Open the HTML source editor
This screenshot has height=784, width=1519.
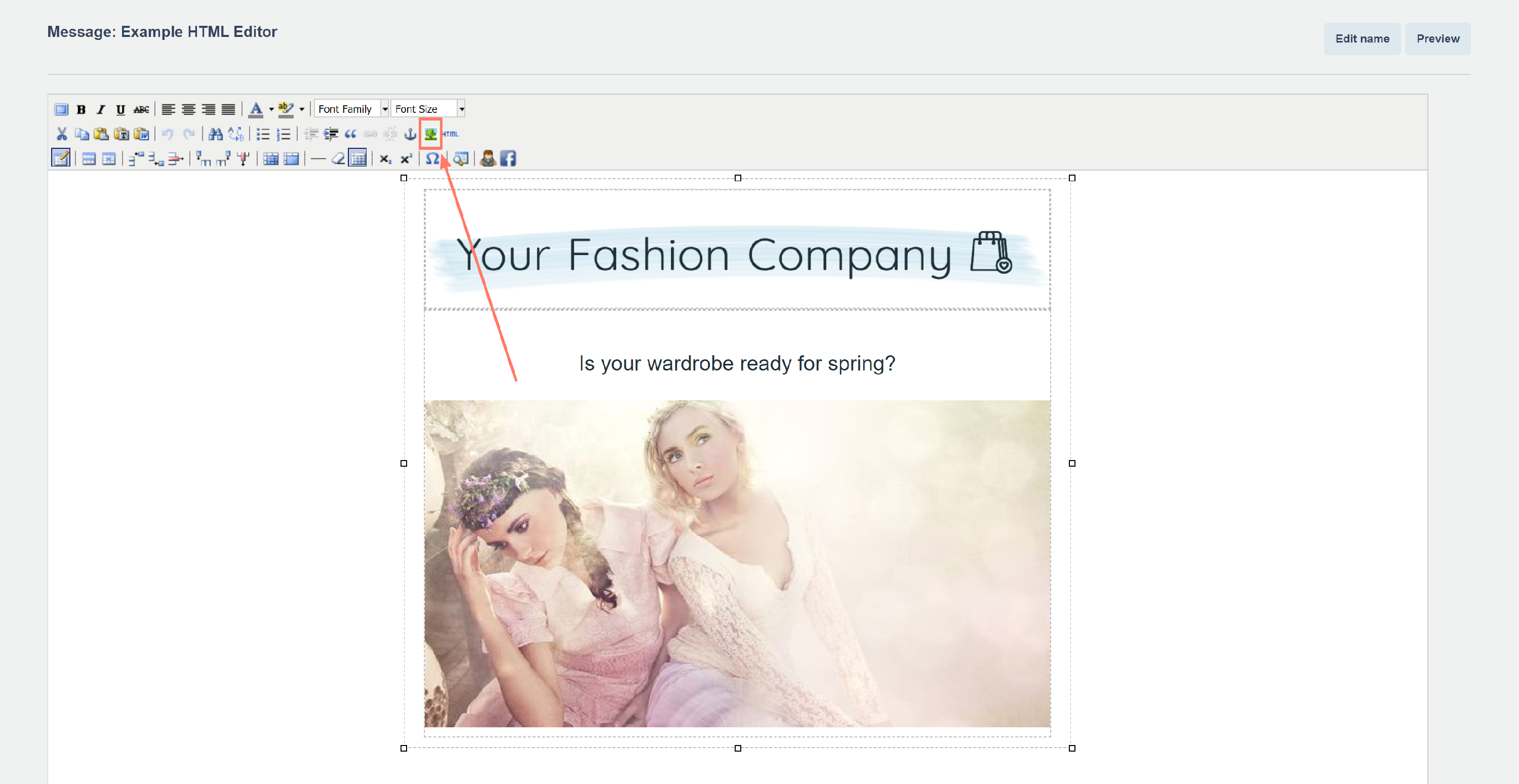[x=451, y=135]
